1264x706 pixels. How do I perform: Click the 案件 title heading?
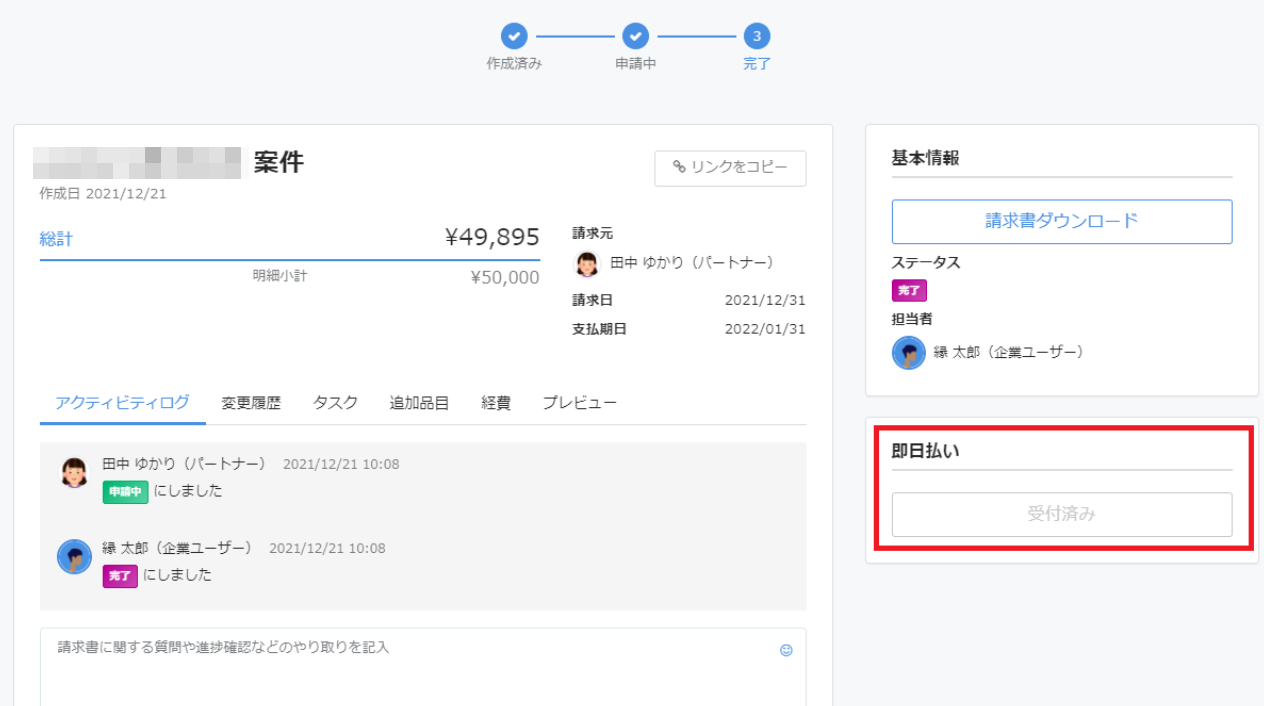pyautogui.click(x=278, y=162)
